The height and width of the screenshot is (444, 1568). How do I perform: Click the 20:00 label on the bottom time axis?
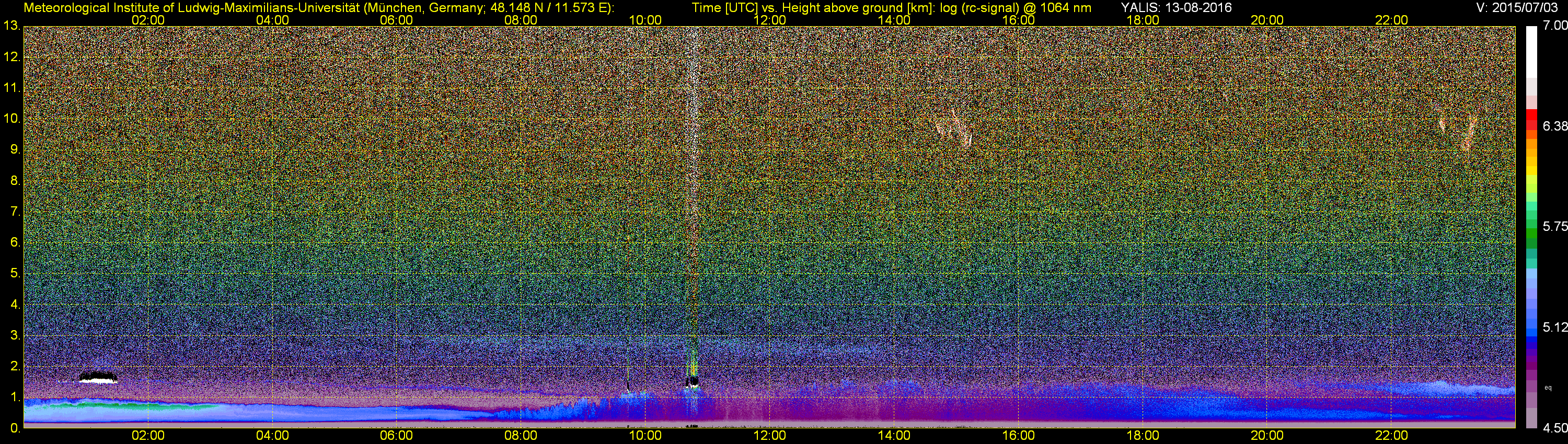pos(1267,436)
